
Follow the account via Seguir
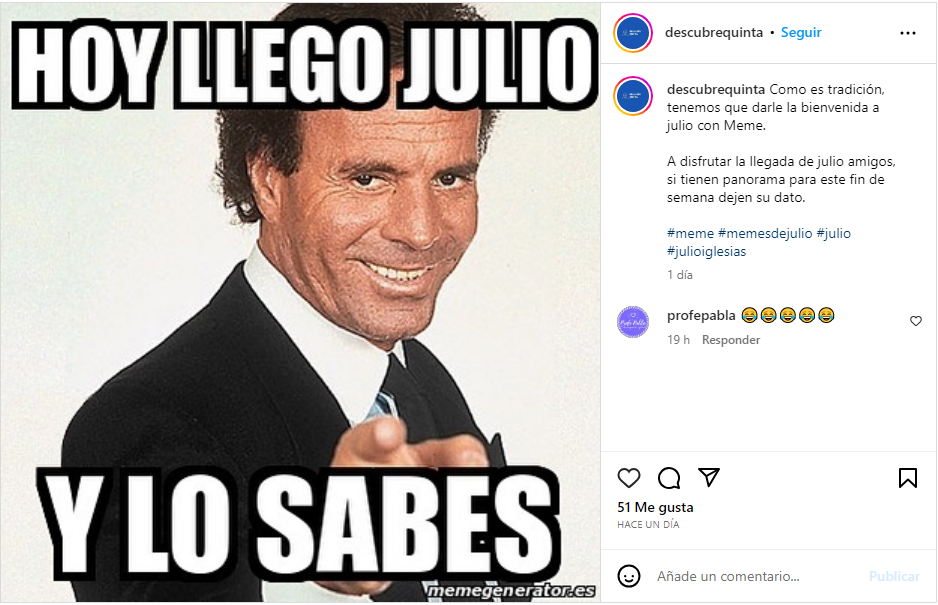pyautogui.click(x=801, y=32)
